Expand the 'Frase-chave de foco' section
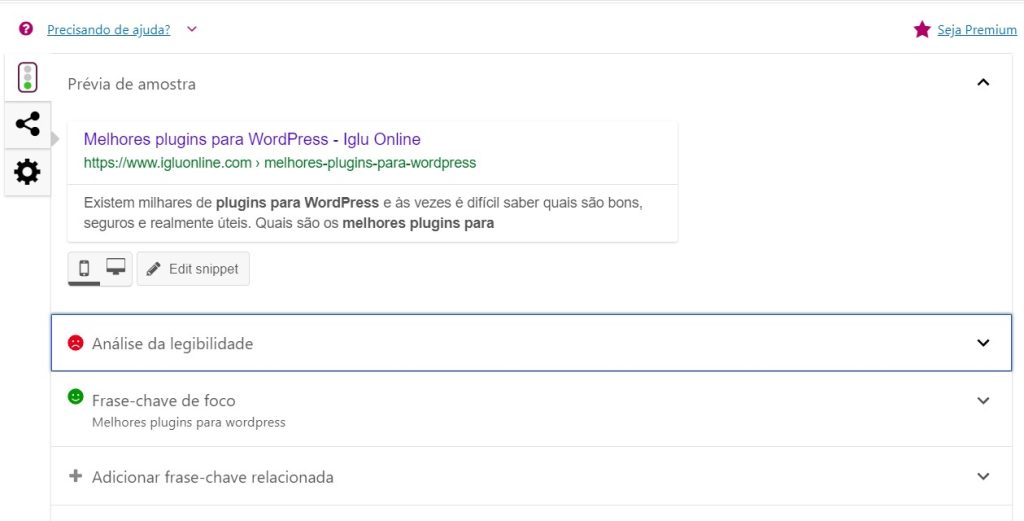This screenshot has height=521, width=1024. point(531,409)
